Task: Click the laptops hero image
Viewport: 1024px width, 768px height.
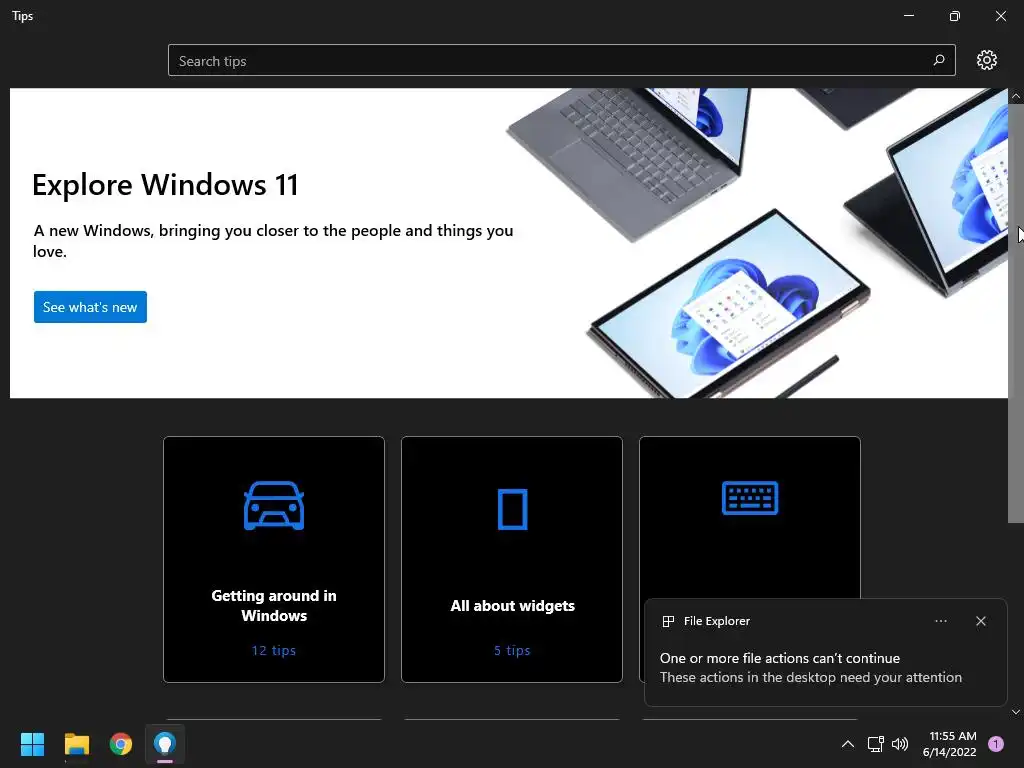Action: coord(758,243)
